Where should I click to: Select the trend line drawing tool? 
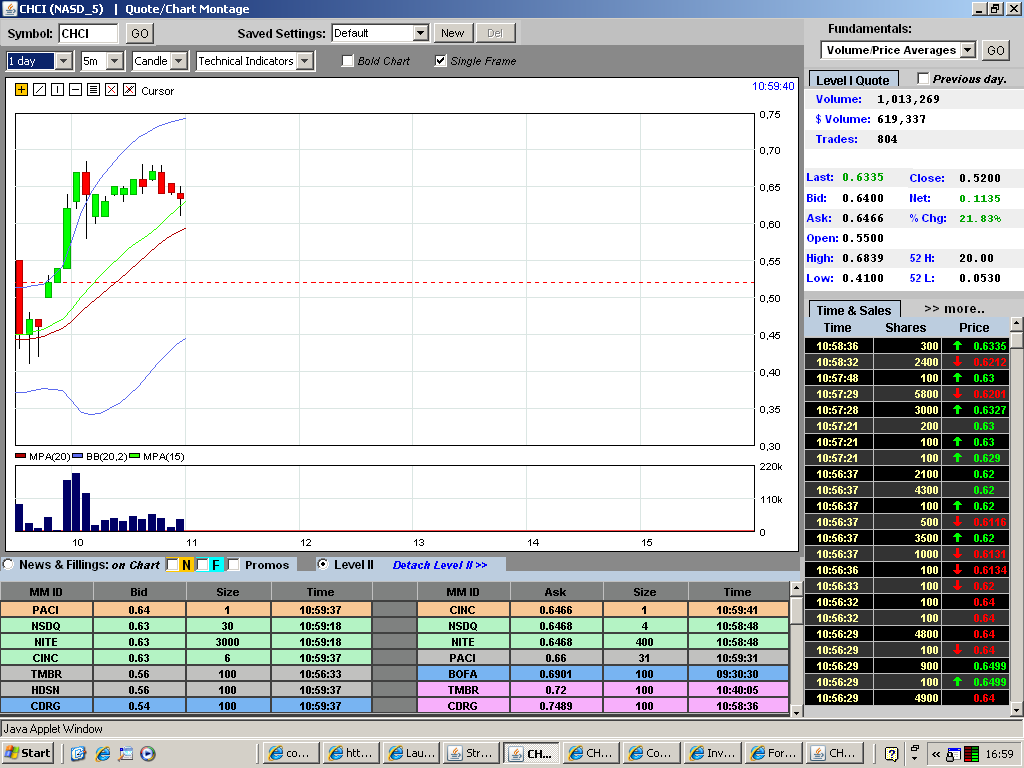coord(39,90)
